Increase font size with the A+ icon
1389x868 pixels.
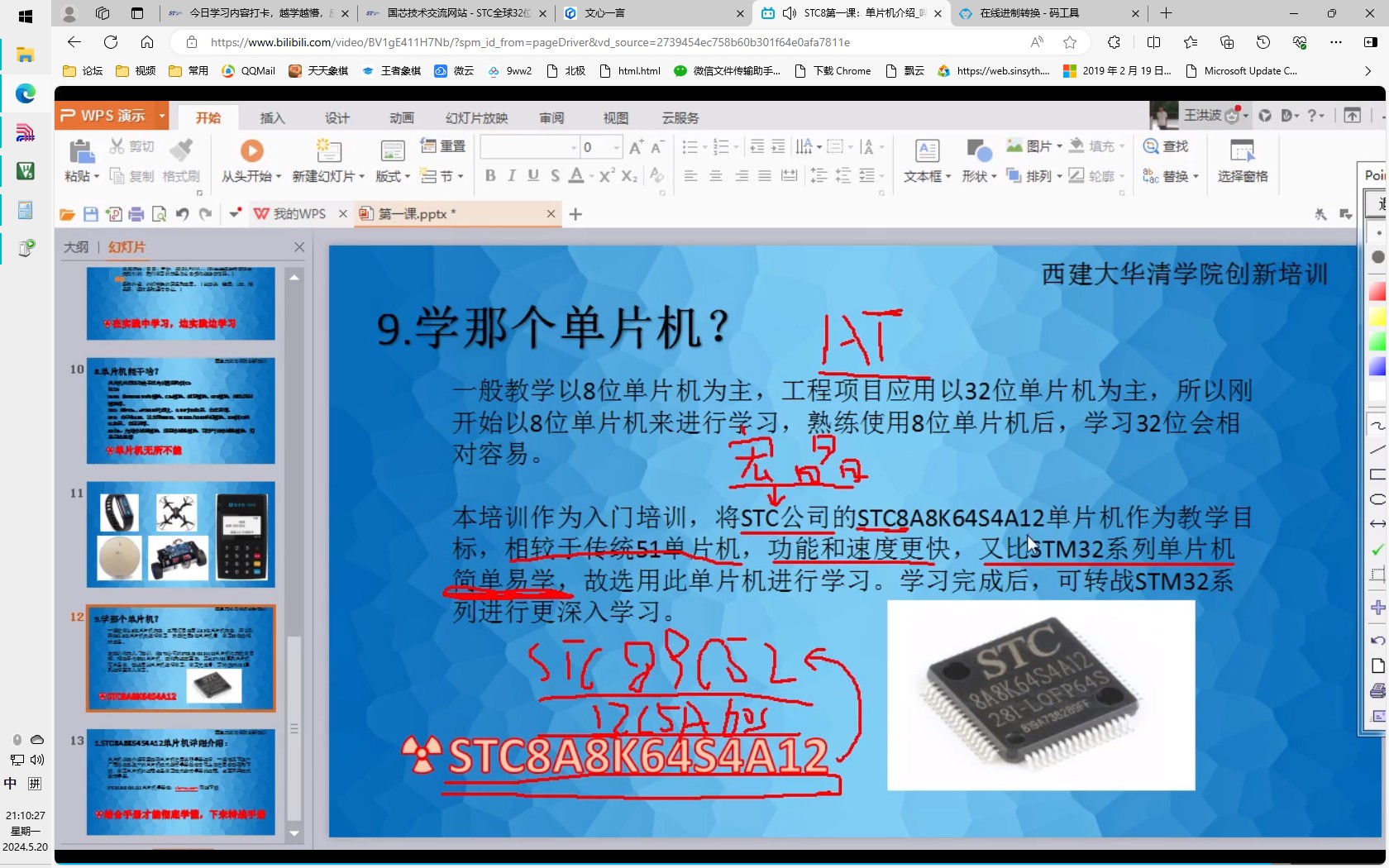point(636,147)
